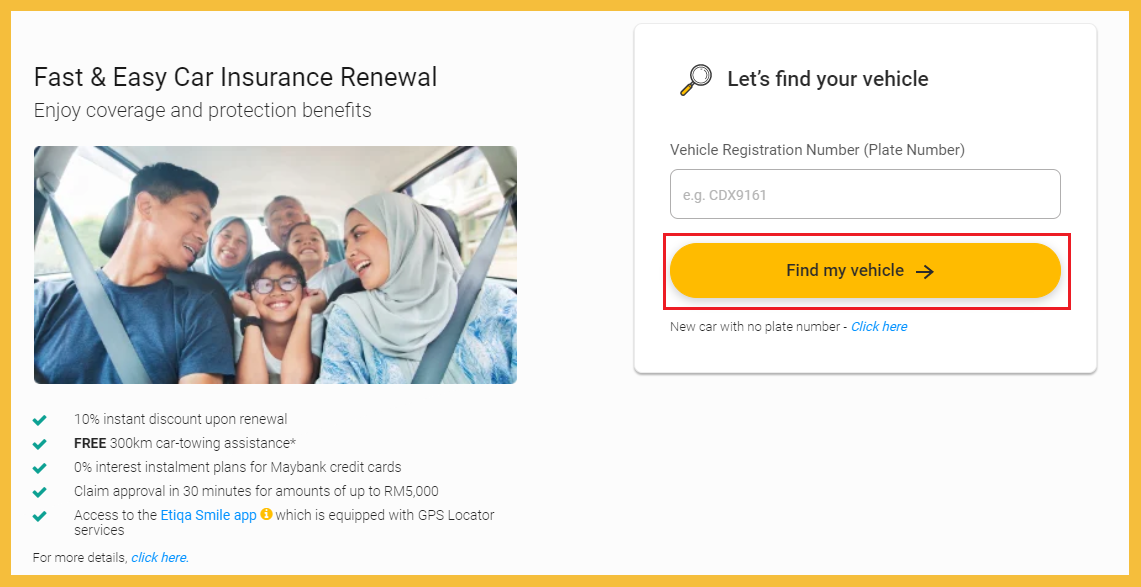Click the 'Claim approval in 30 minutes' text
This screenshot has height=587, width=1141.
(256, 491)
